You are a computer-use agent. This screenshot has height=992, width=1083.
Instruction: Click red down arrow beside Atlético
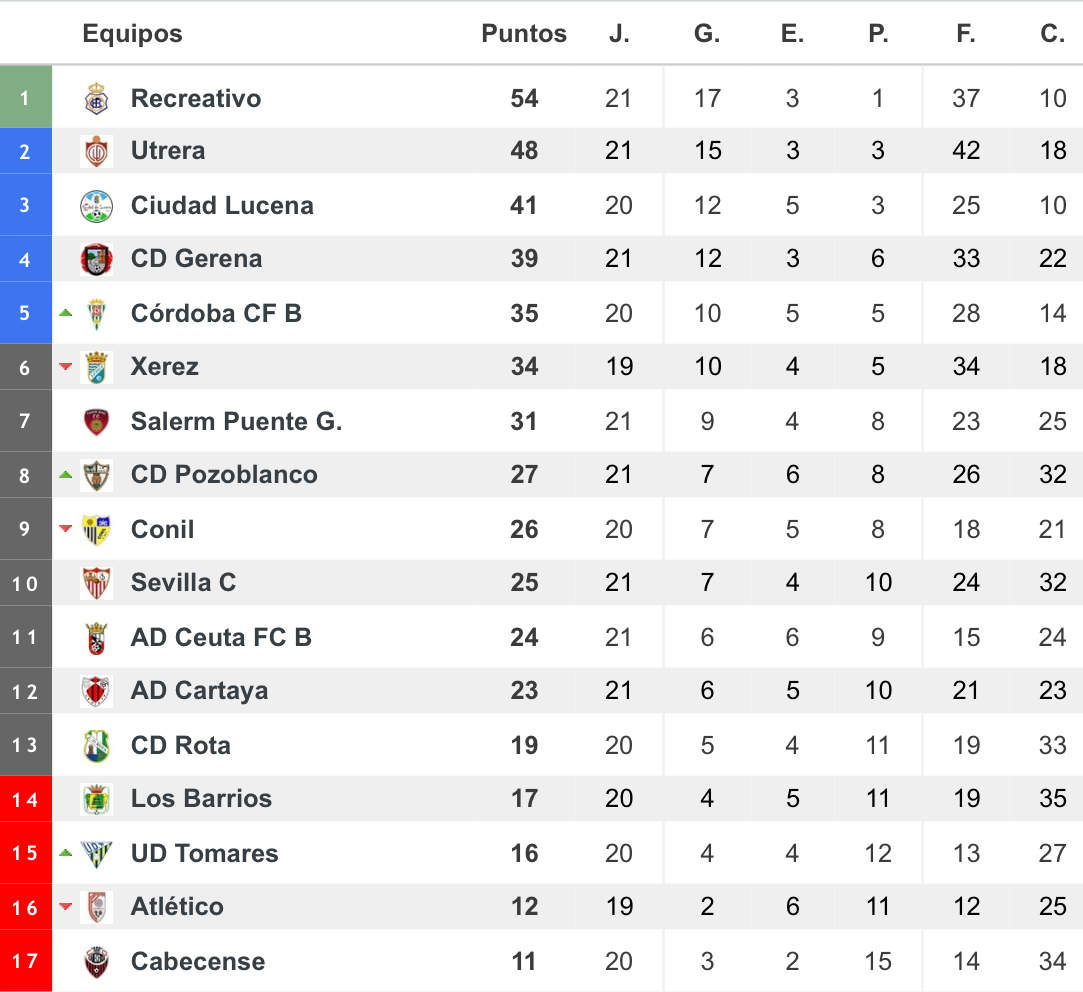66,906
